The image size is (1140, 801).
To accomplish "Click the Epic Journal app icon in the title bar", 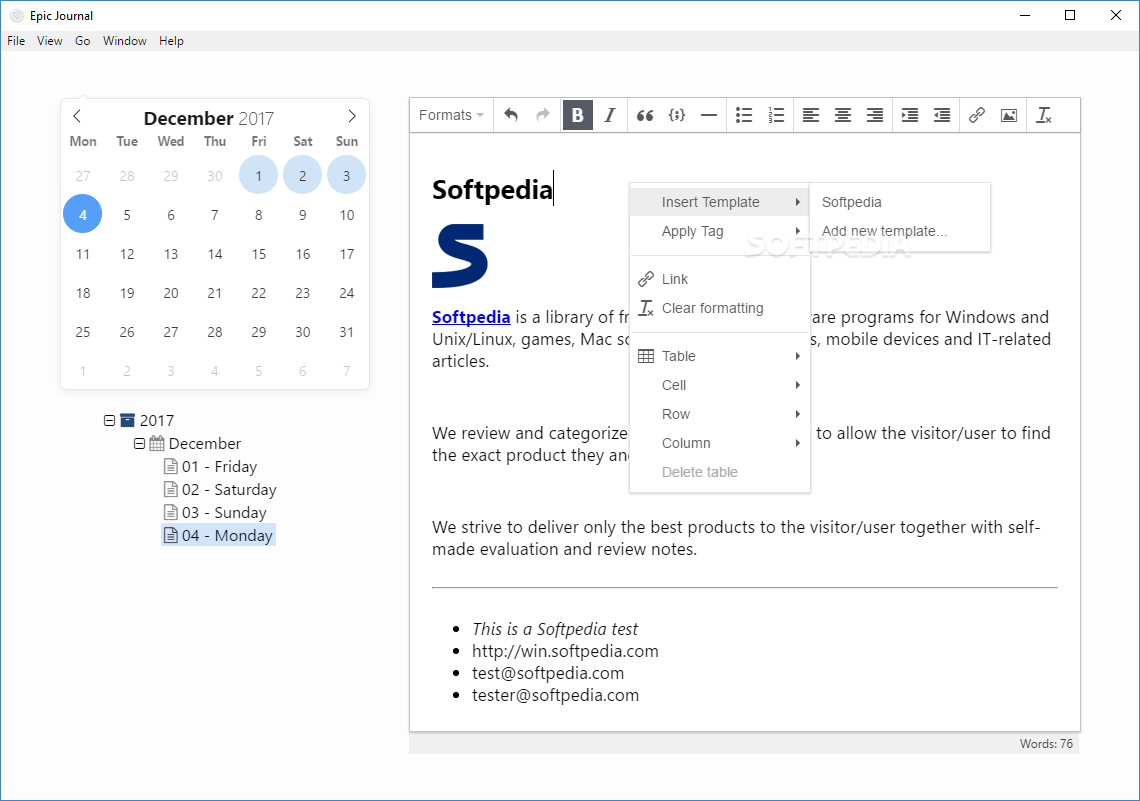I will (x=16, y=15).
